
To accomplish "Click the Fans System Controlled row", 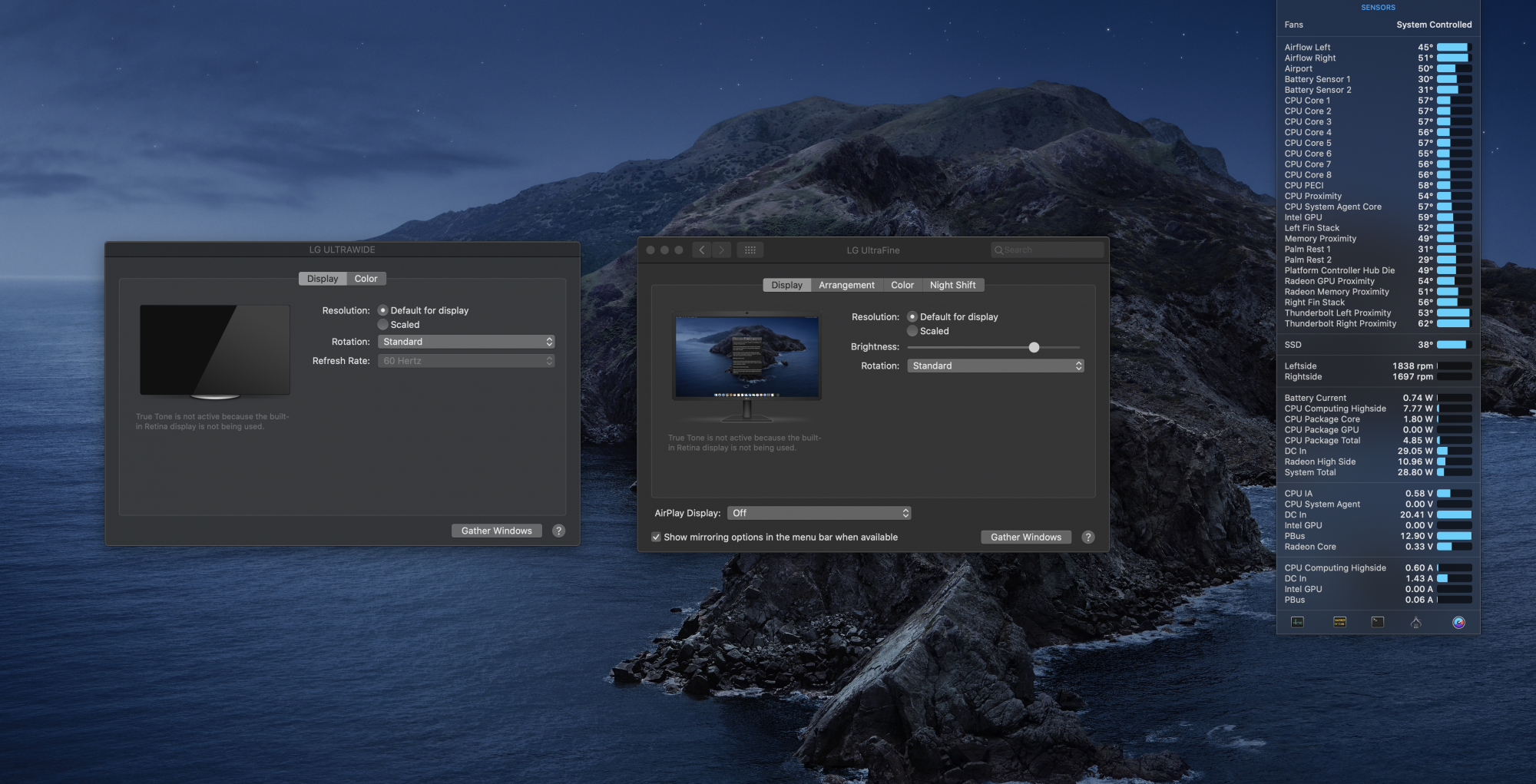I will 1378,25.
